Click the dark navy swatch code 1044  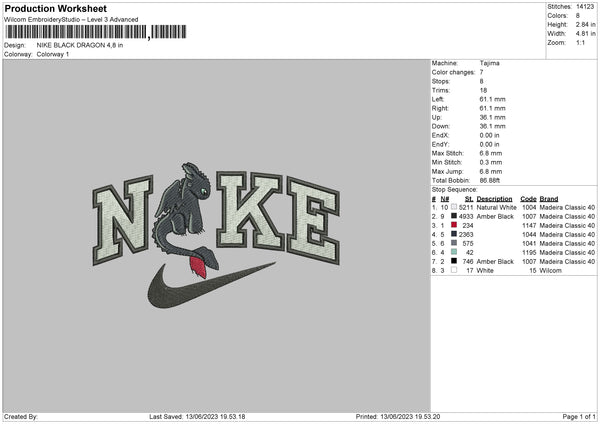click(454, 234)
